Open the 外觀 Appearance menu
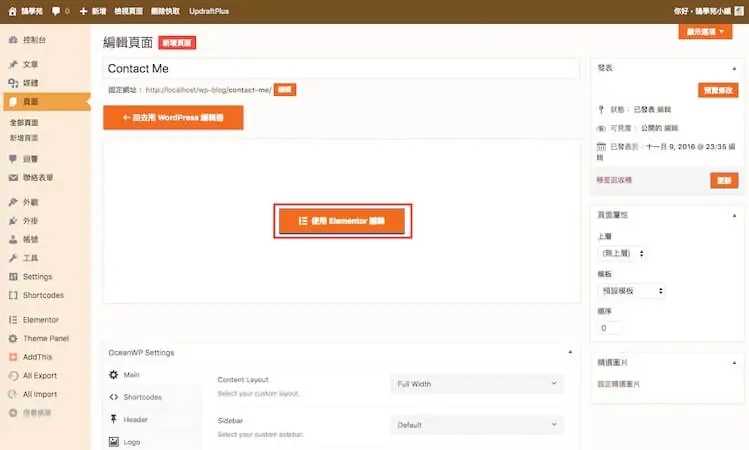The image size is (749, 450). tap(24, 202)
